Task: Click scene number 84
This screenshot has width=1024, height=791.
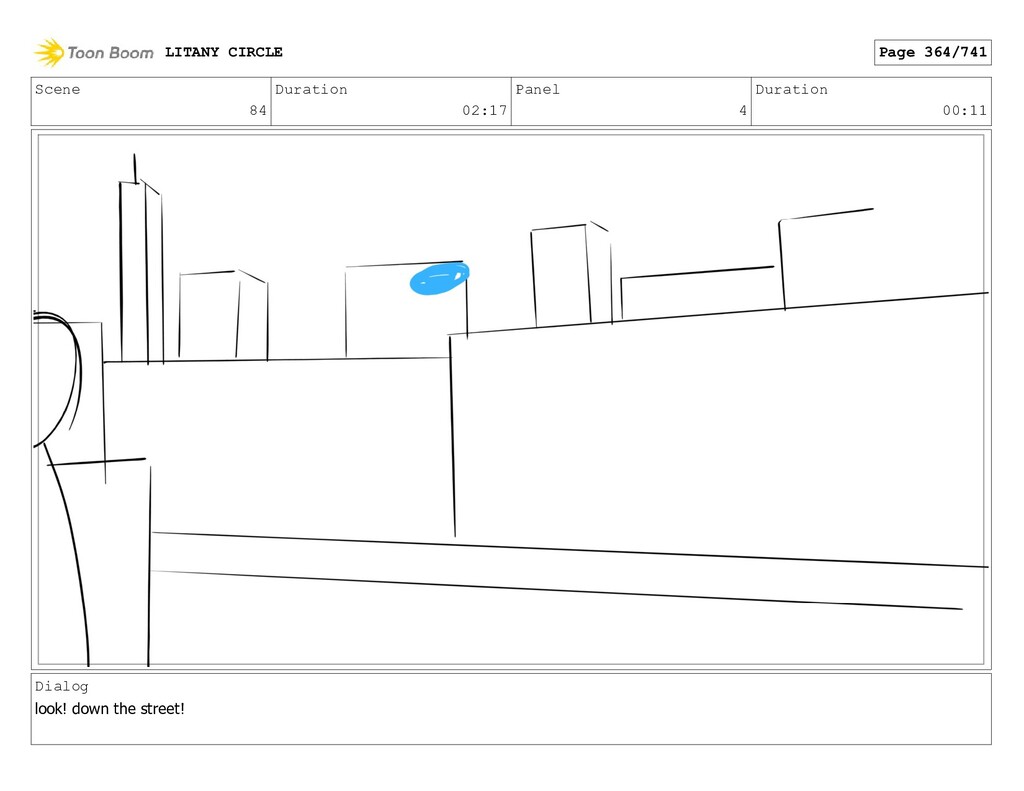Action: point(258,110)
